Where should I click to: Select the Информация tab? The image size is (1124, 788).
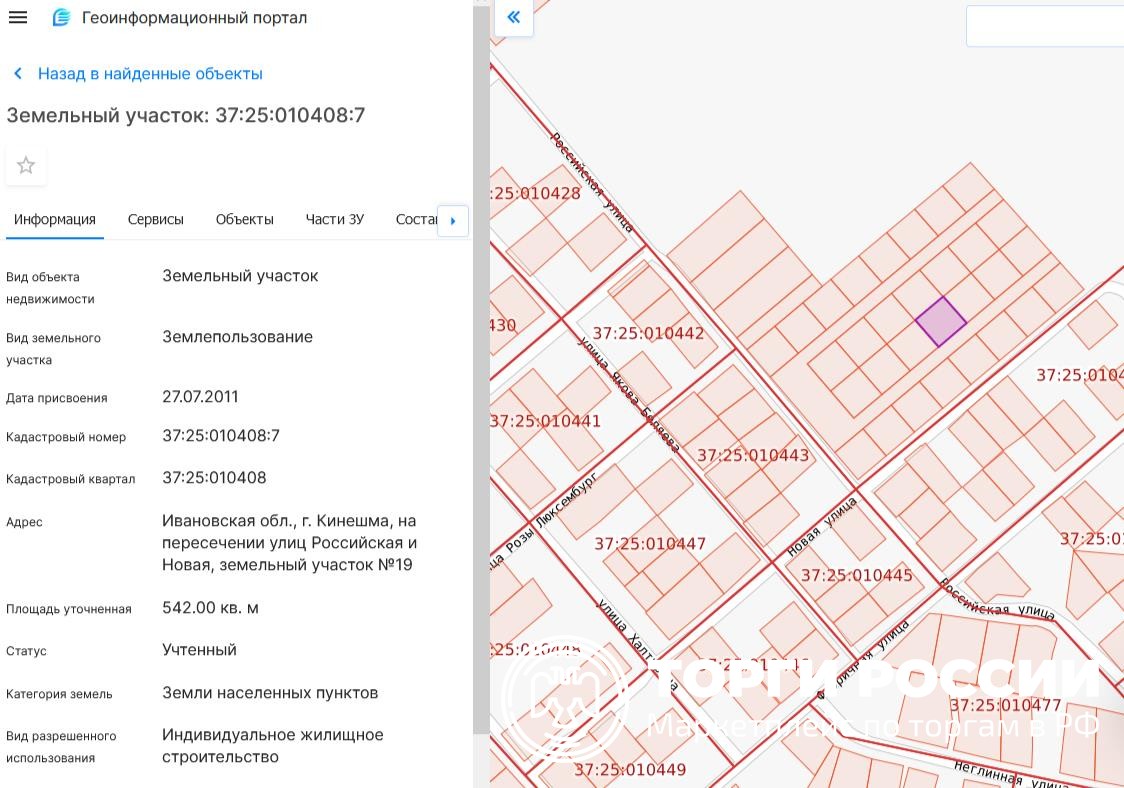pyautogui.click(x=55, y=220)
